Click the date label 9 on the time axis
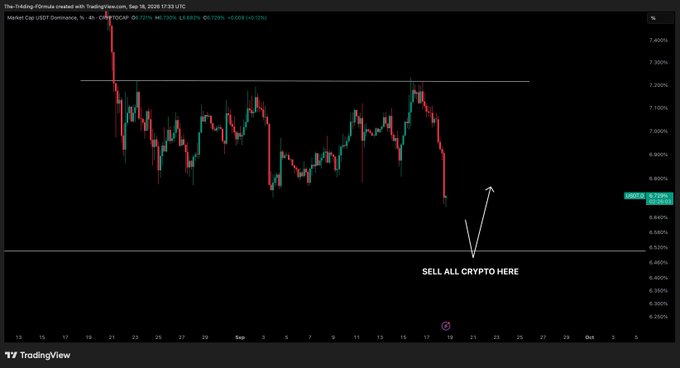680x368 pixels. 333,337
